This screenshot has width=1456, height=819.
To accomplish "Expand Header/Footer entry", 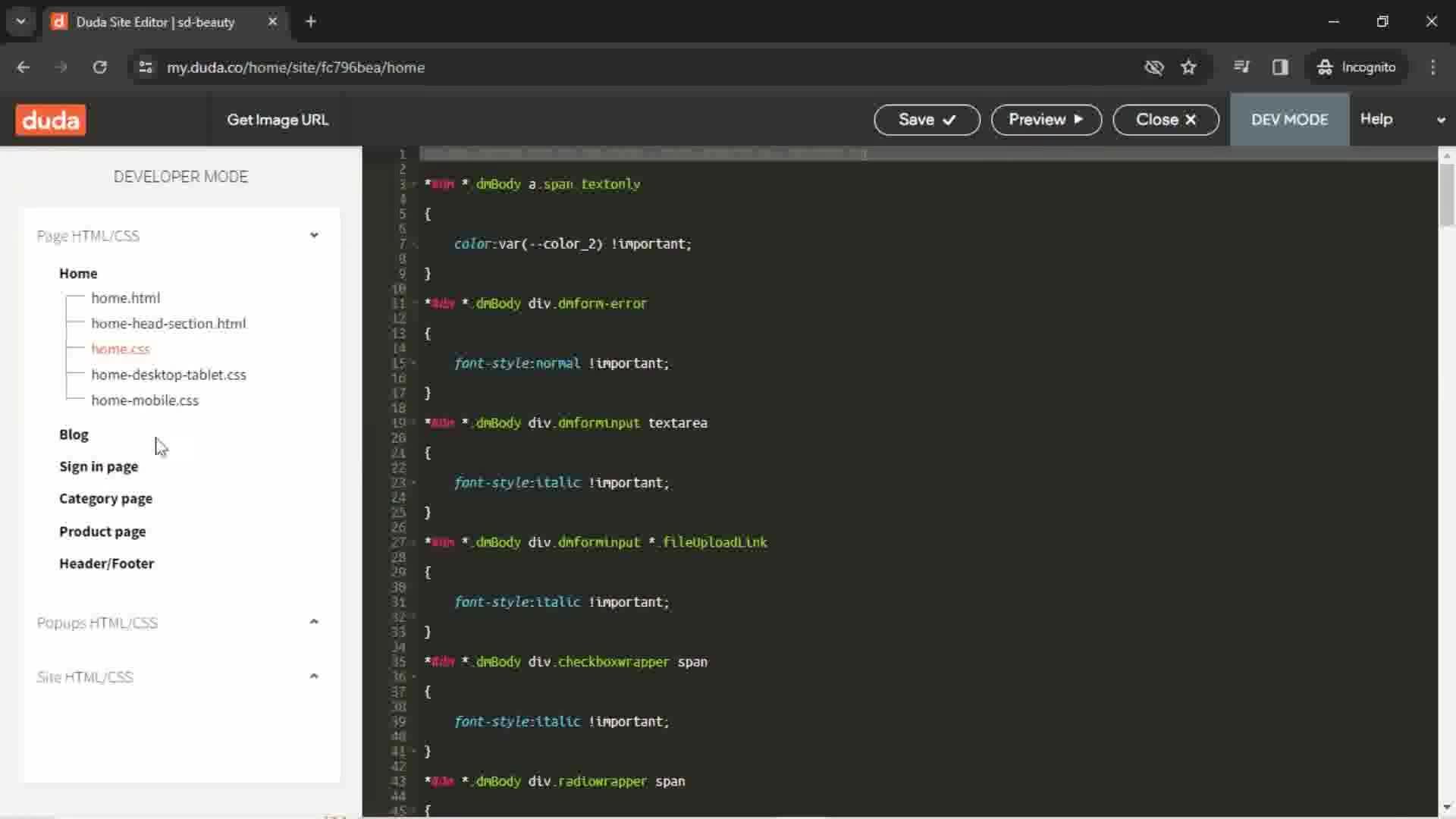I will pyautogui.click(x=106, y=563).
